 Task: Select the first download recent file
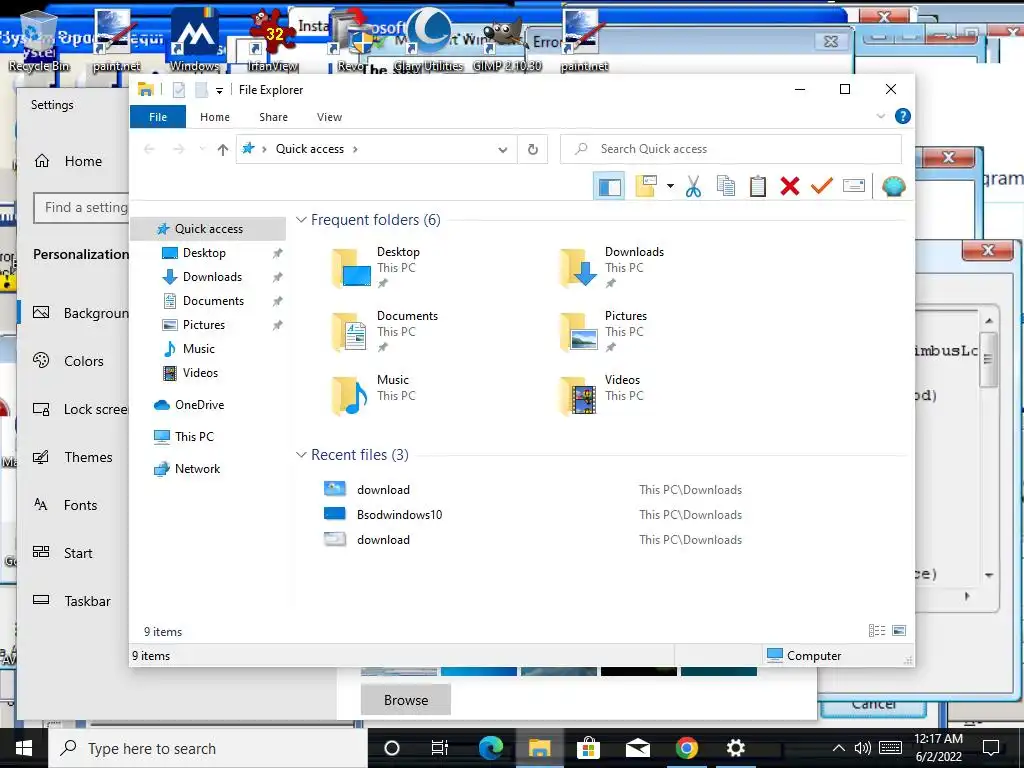click(383, 490)
